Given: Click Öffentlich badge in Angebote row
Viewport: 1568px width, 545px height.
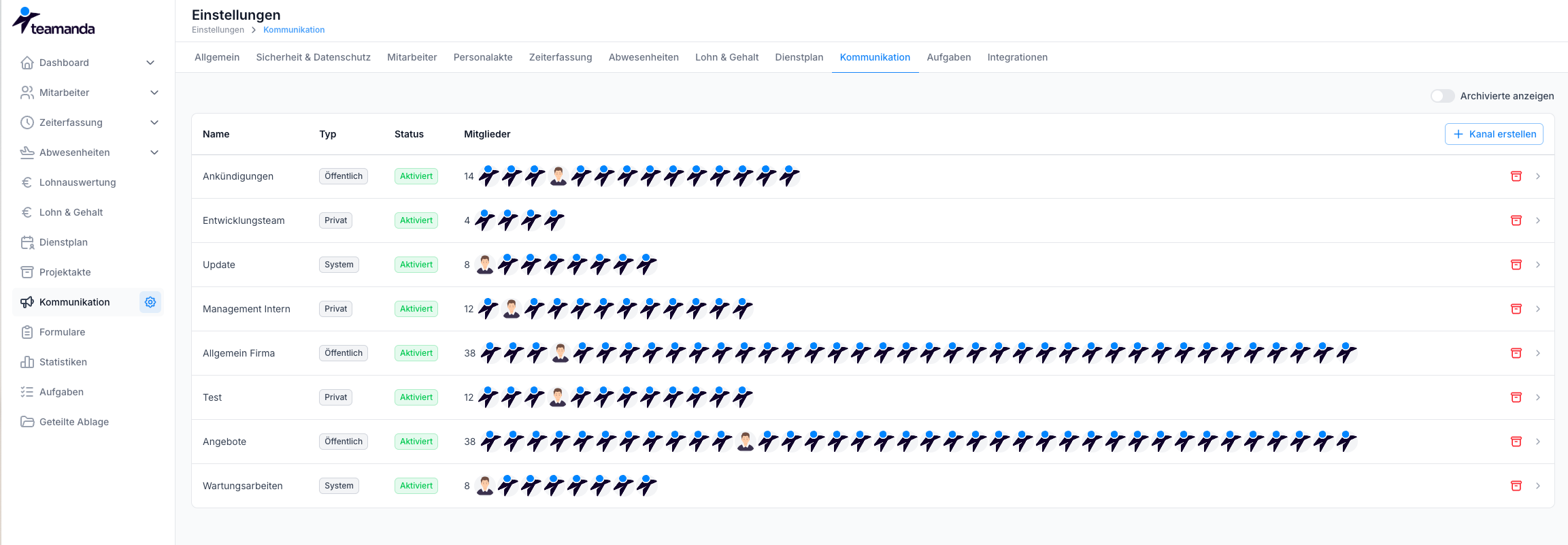Looking at the screenshot, I should coord(344,442).
